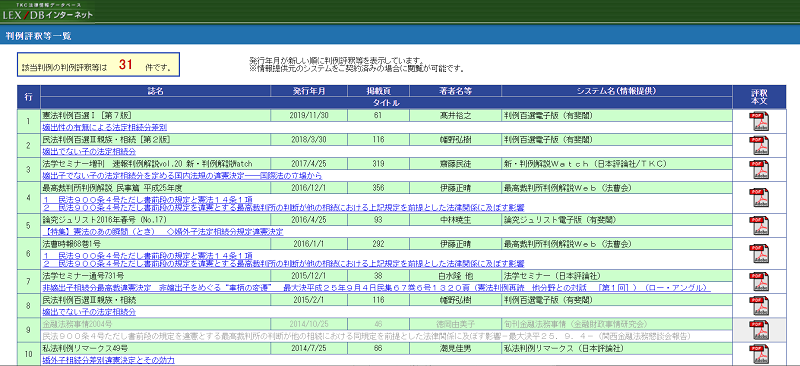Image resolution: width=800 pixels, height=366 pixels.
Task: Click author 高井裕之
Action: (x=456, y=115)
